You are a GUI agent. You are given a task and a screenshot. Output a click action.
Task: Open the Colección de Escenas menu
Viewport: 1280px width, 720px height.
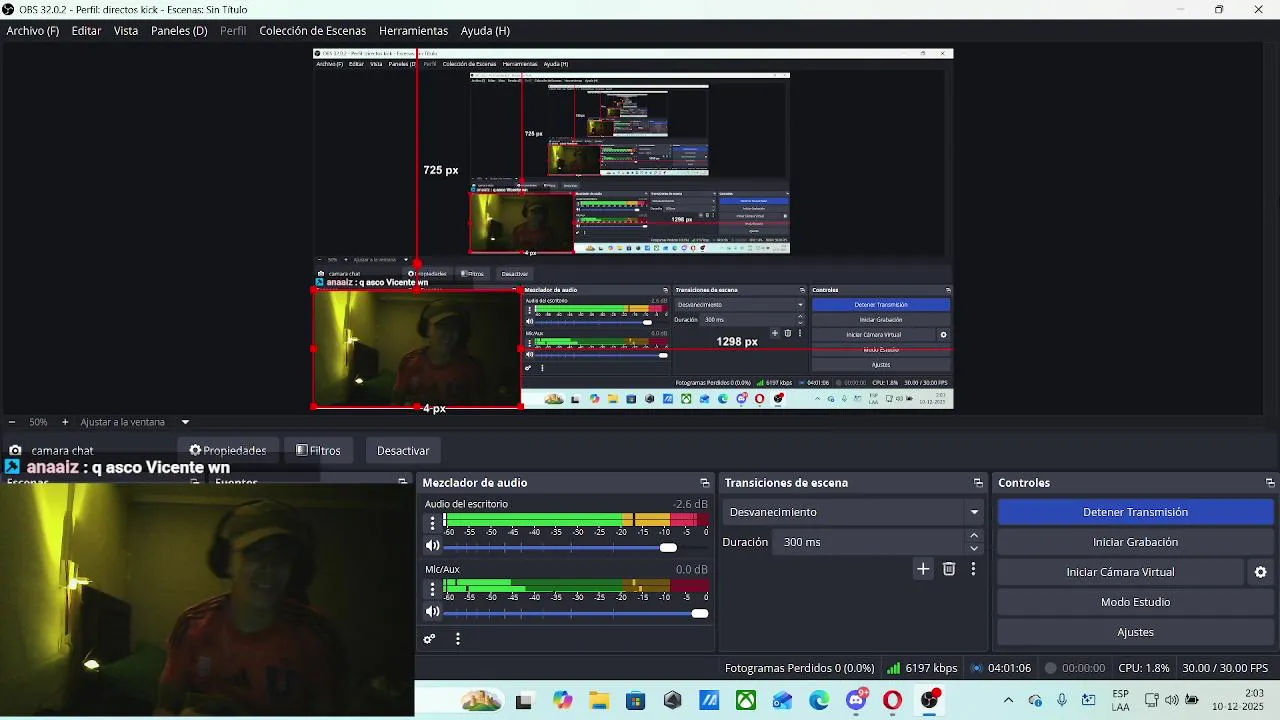coord(312,31)
